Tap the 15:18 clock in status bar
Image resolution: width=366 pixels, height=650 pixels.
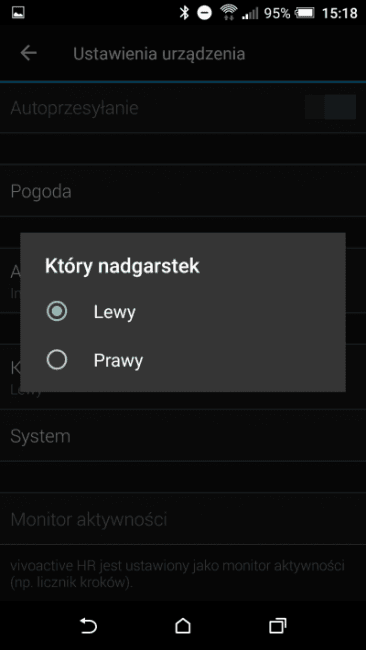(x=339, y=13)
